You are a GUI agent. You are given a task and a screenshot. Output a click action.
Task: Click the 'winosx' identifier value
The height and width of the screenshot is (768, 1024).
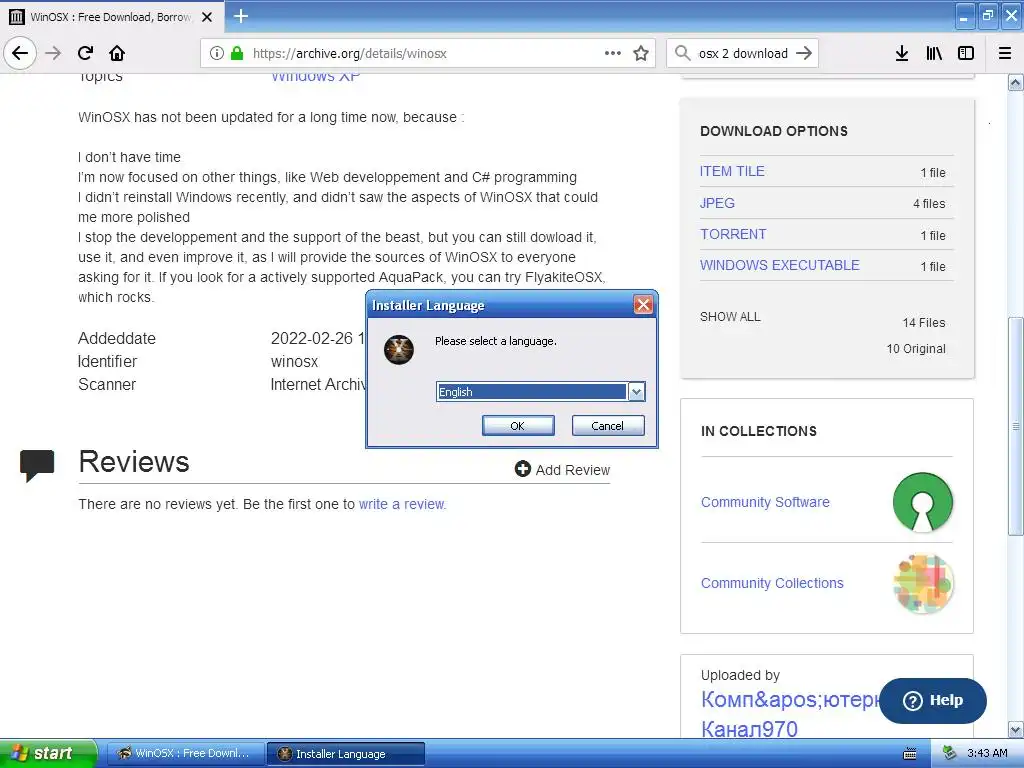point(295,362)
